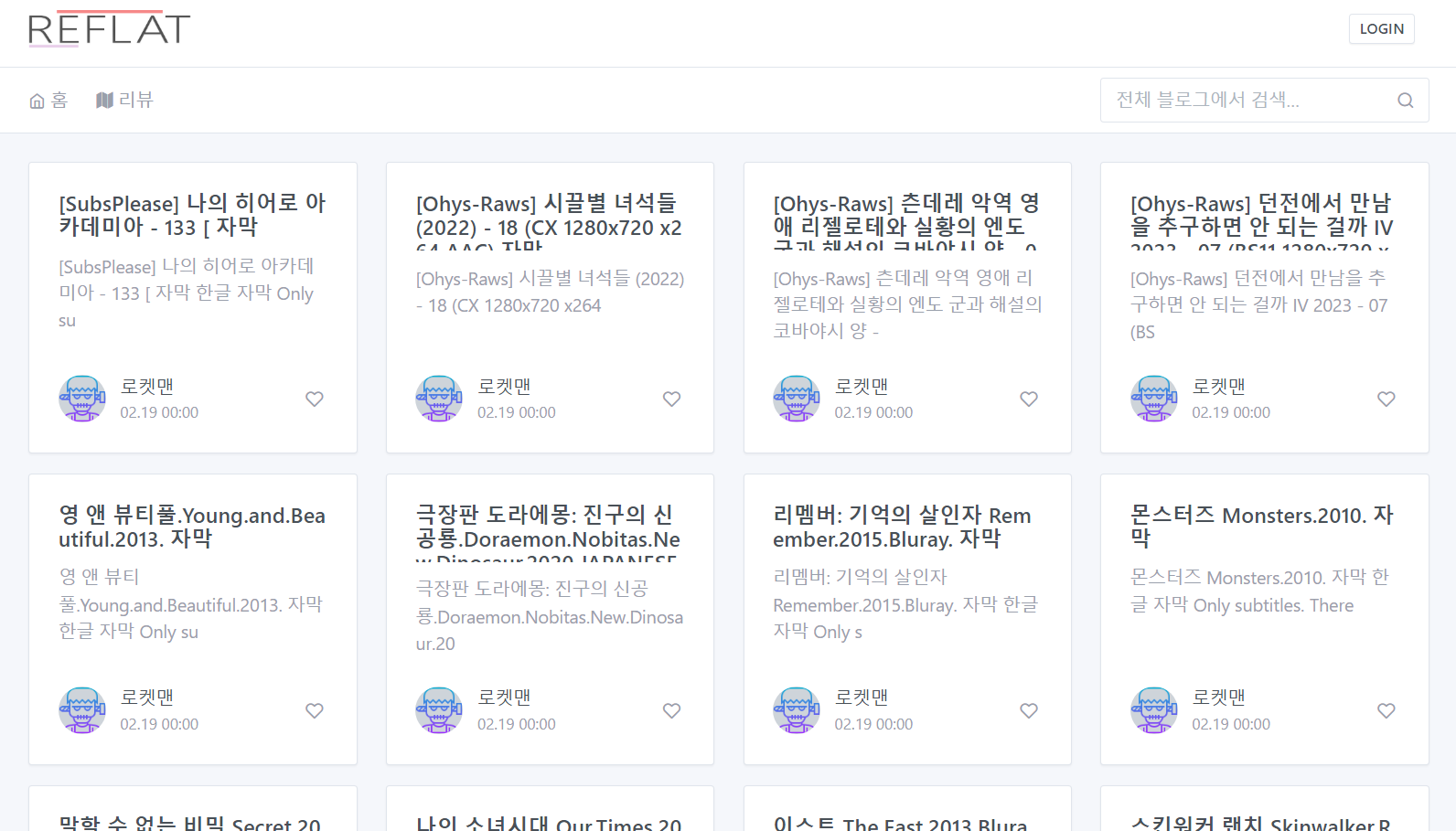
Task: Open post title 극장판 도라에몽: 진구의 신공룡
Action: click(x=550, y=532)
